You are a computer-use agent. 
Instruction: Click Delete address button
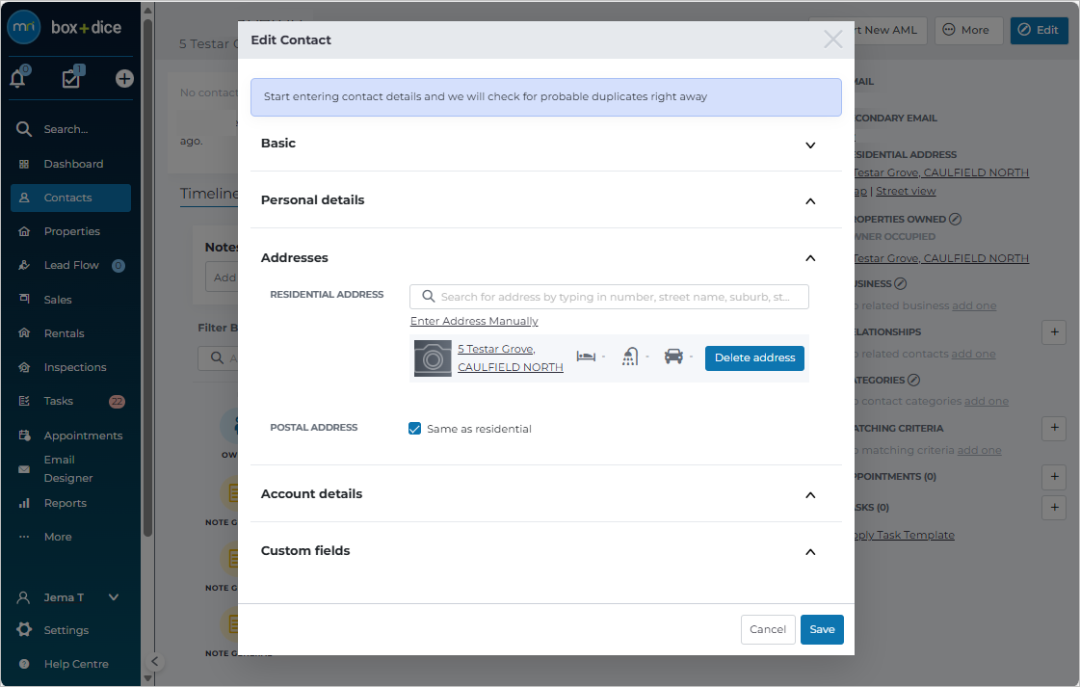click(754, 358)
